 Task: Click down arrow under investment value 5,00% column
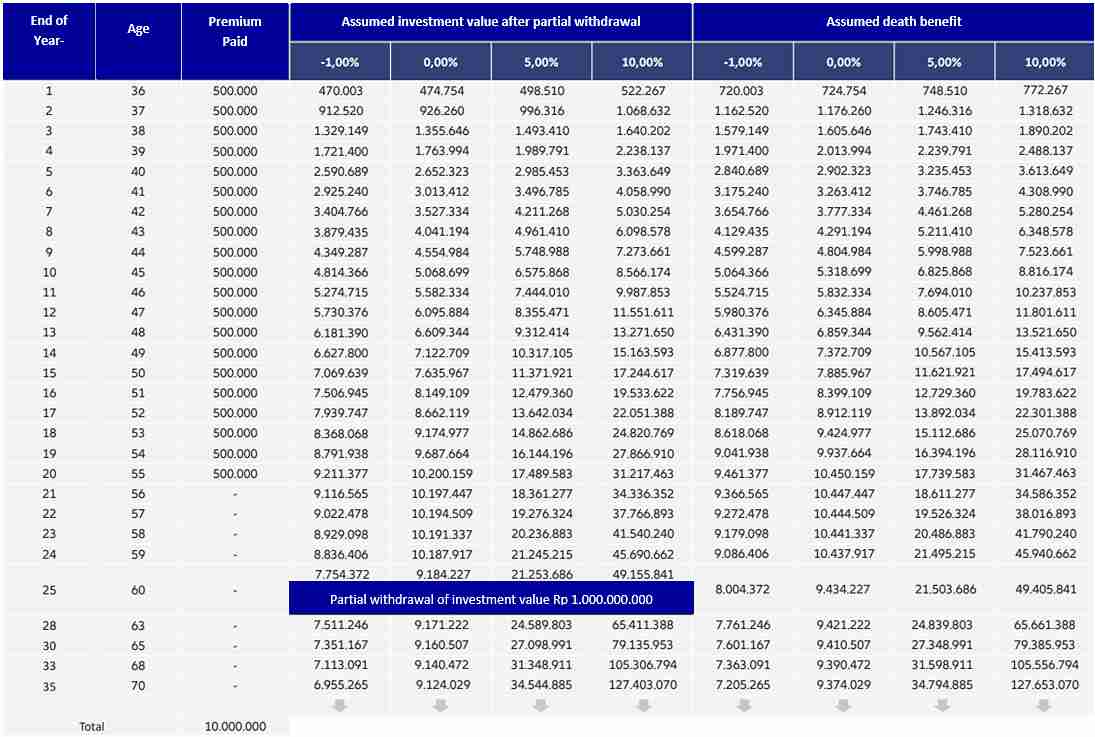[541, 705]
